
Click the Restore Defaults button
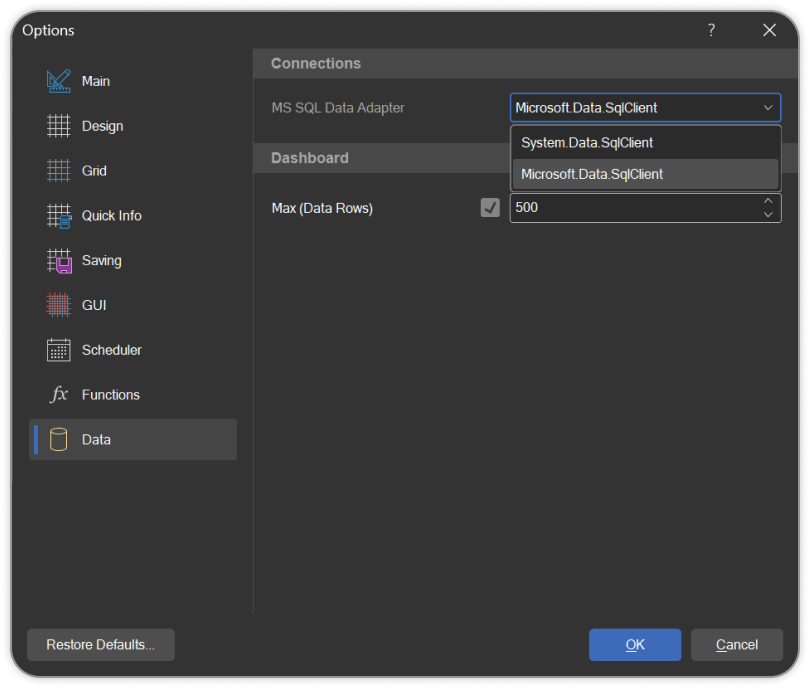click(101, 645)
